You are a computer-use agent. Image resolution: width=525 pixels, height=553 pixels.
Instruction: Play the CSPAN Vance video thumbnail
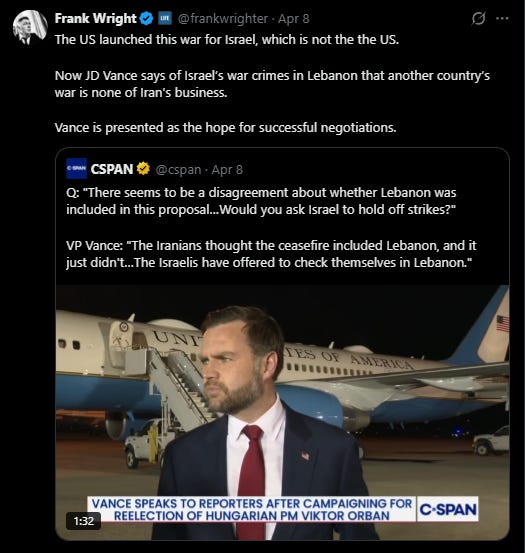tap(282, 413)
